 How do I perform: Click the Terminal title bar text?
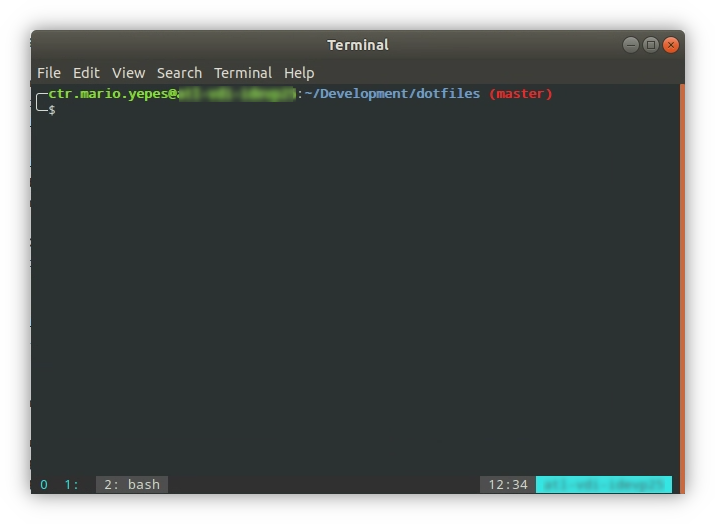358,45
